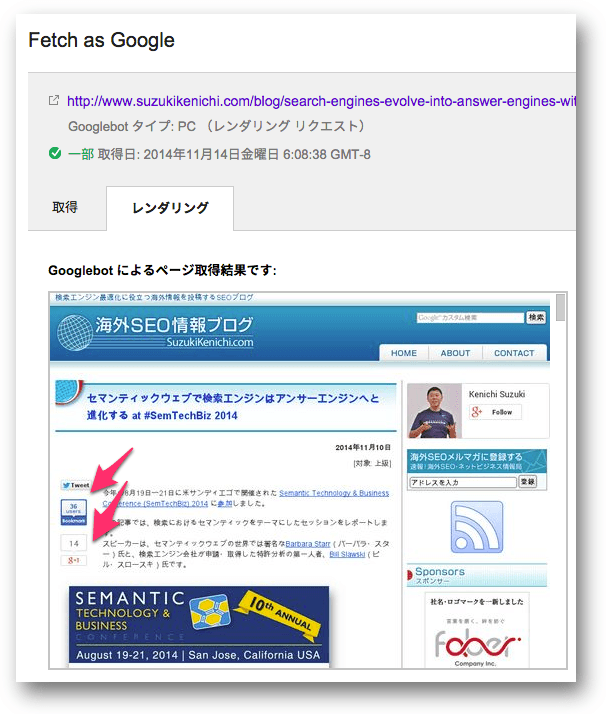Switch to the 取得 tab
The height and width of the screenshot is (714, 606).
point(65,208)
